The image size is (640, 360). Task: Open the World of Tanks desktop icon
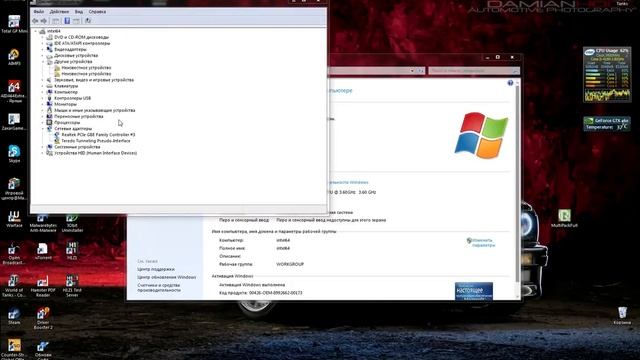point(14,285)
